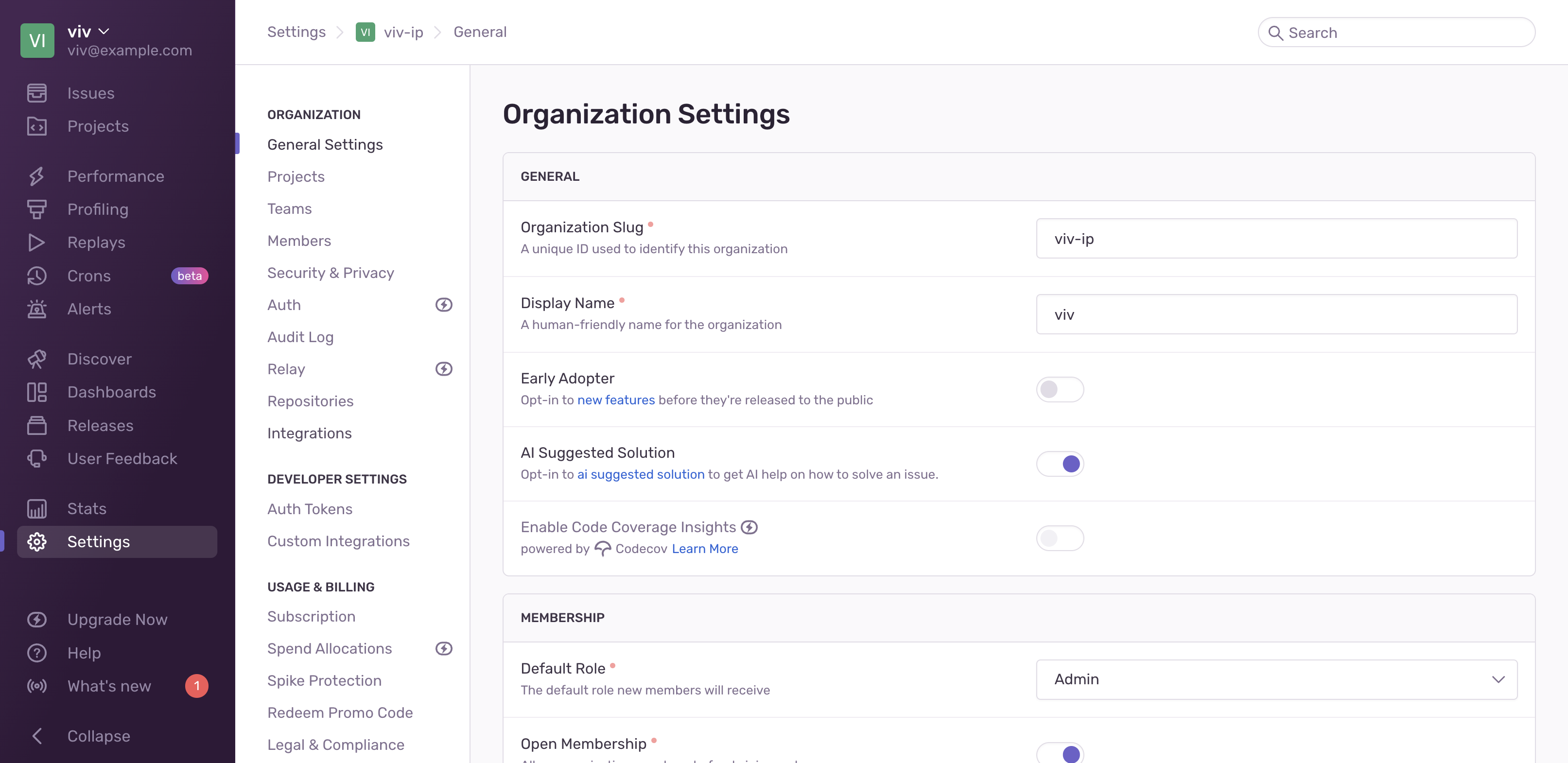
Task: Click the What's new notification badge
Action: 197,686
